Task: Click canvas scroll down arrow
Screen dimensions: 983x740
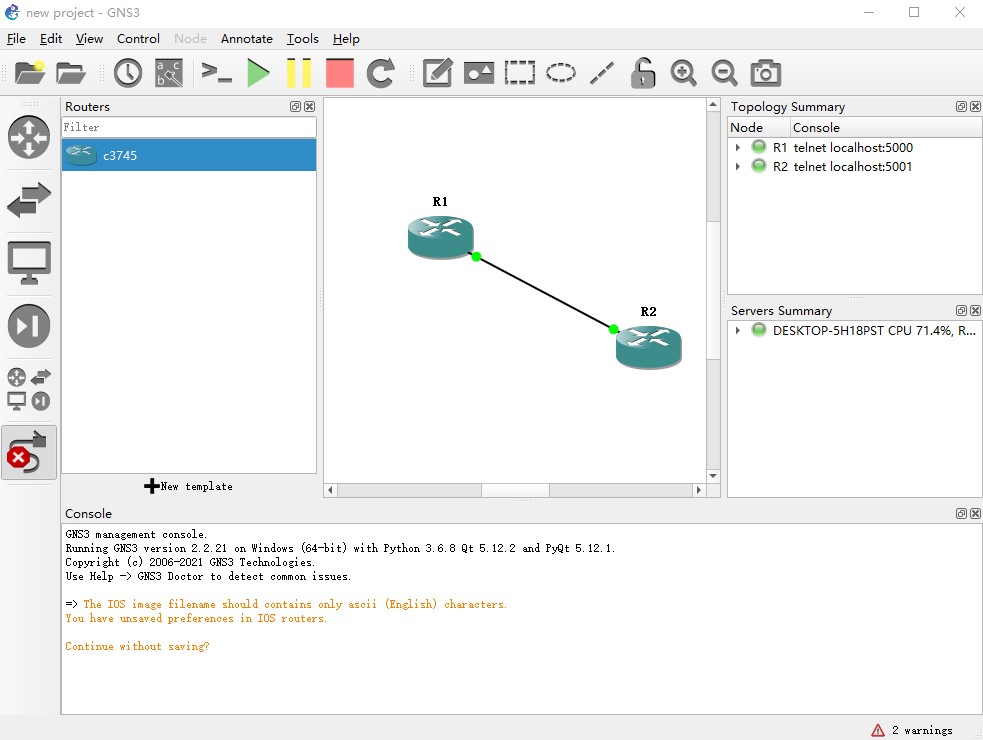Action: click(713, 476)
